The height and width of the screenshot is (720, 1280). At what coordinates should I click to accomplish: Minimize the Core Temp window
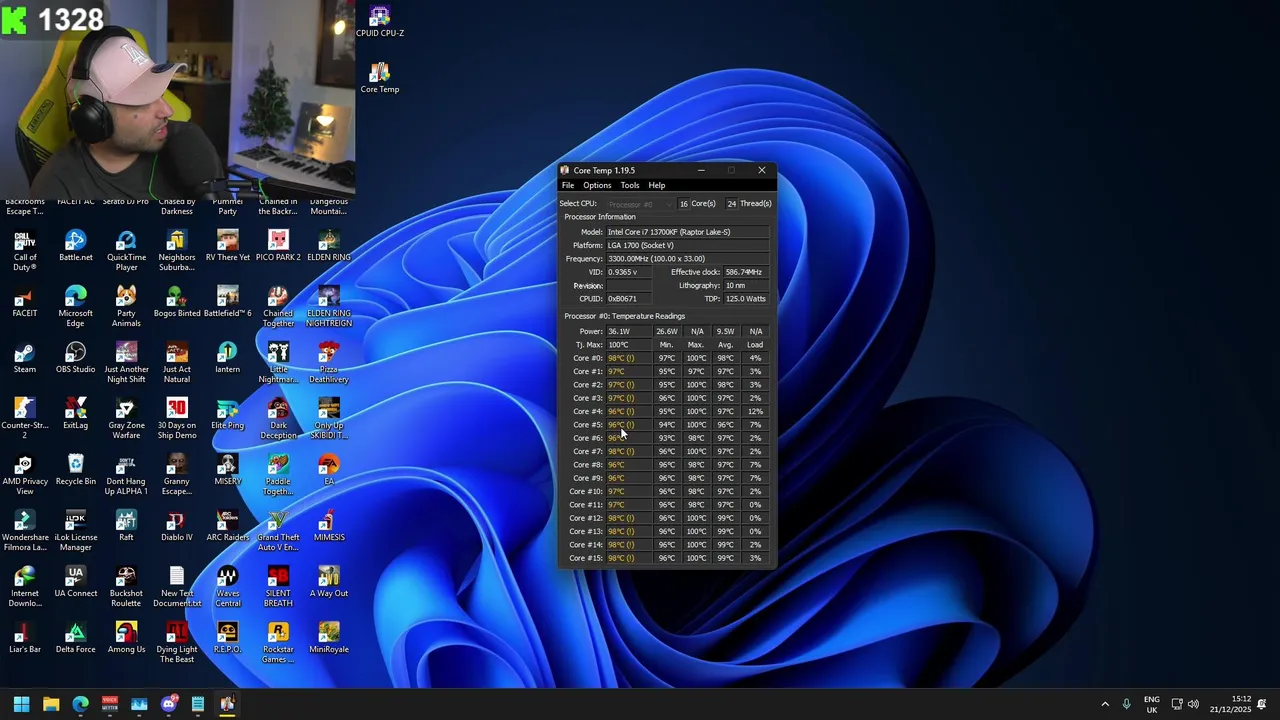point(701,170)
